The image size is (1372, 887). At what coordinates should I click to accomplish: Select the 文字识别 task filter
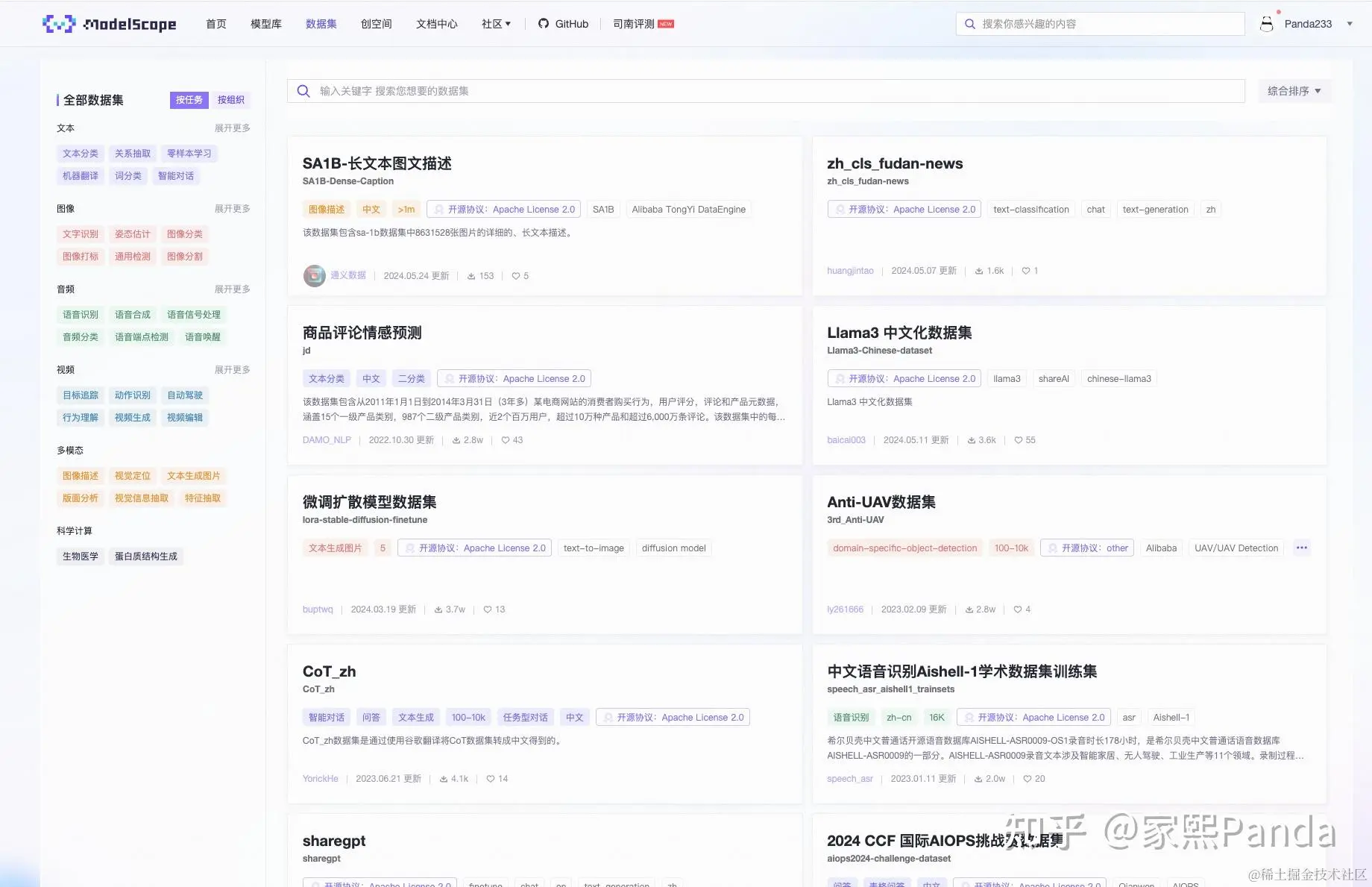(x=81, y=234)
